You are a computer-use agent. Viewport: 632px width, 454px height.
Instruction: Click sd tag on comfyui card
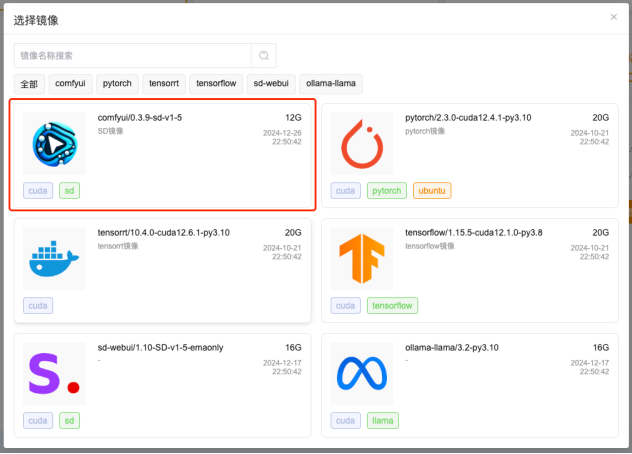[x=69, y=191]
